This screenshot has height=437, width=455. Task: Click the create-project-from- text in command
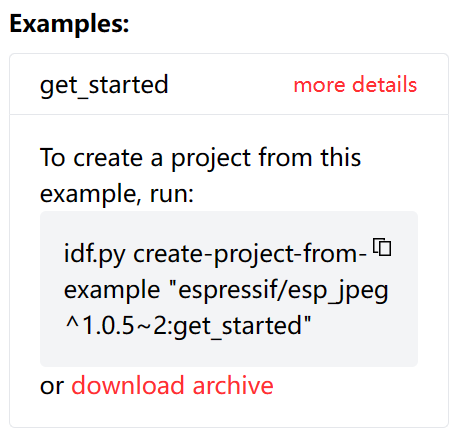(x=250, y=255)
